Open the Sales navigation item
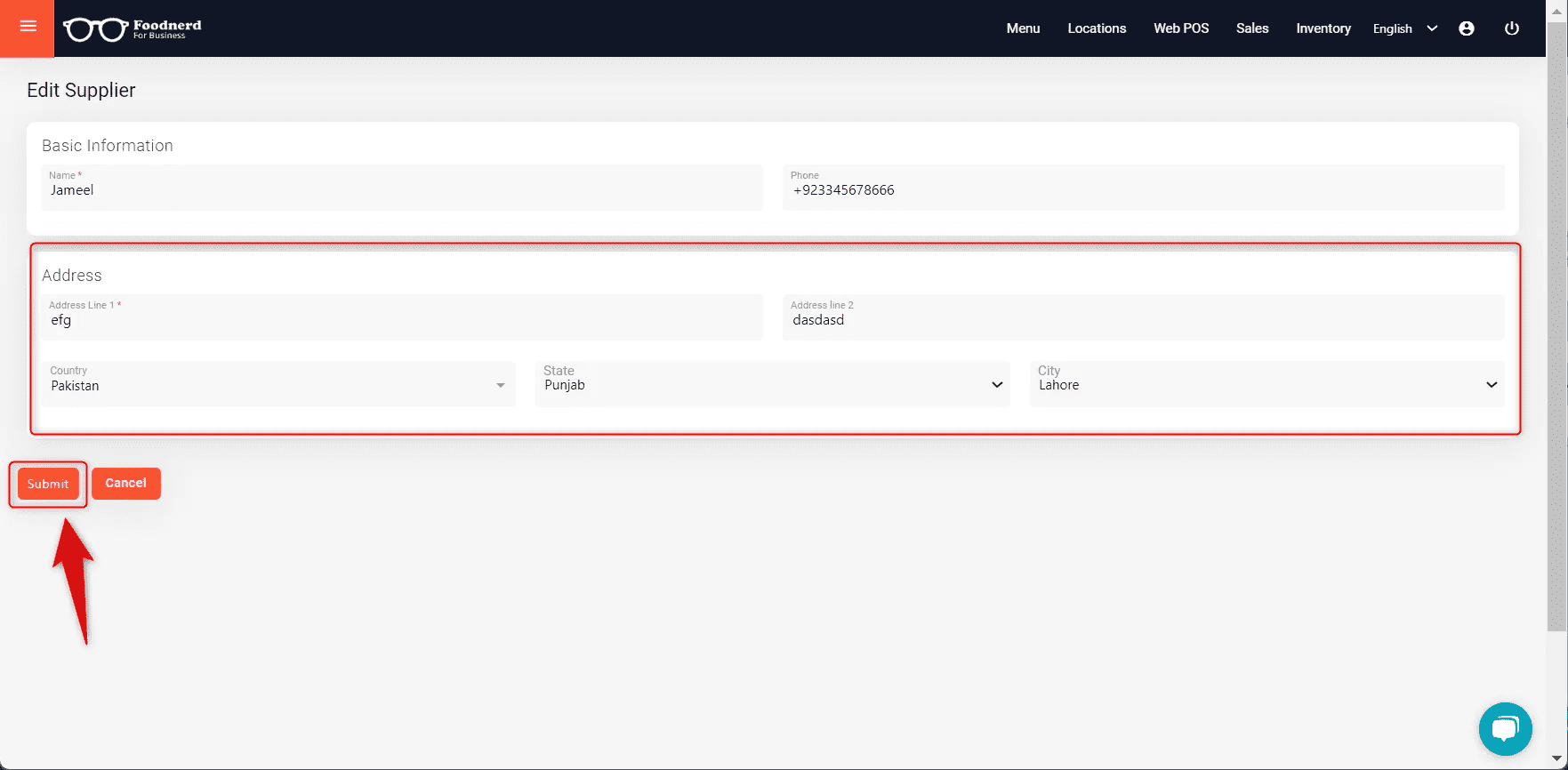The height and width of the screenshot is (770, 1568). pyautogui.click(x=1252, y=28)
